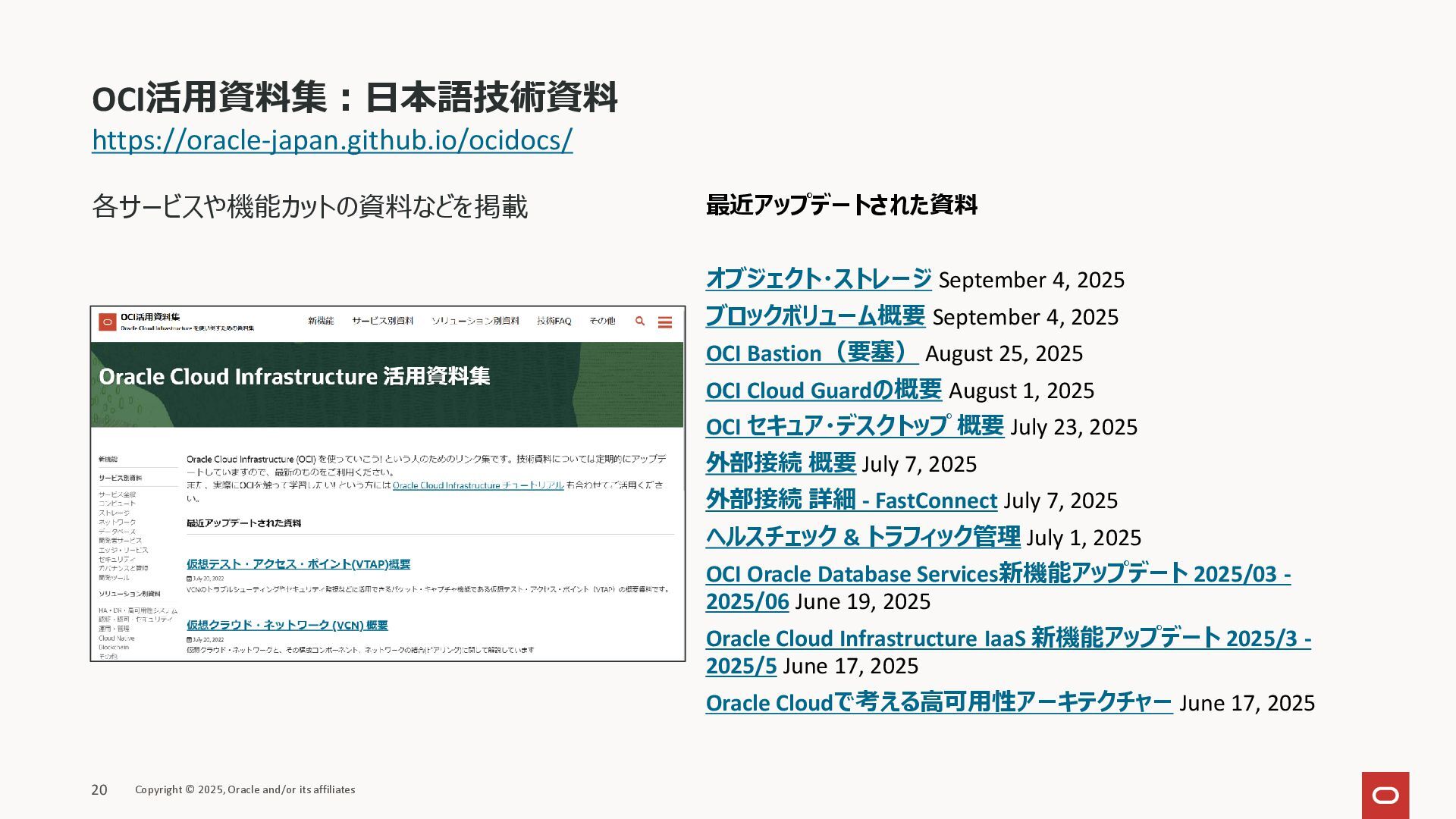Click the red Oracle logo in site header
The image size is (1456, 819).
[107, 322]
